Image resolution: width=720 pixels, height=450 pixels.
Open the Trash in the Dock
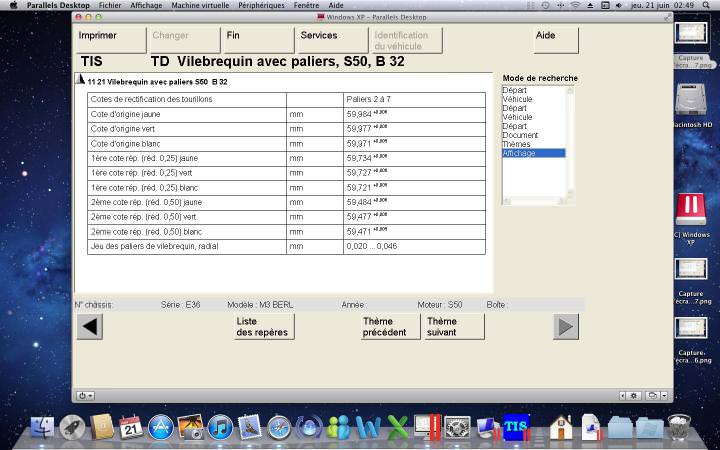(x=679, y=428)
